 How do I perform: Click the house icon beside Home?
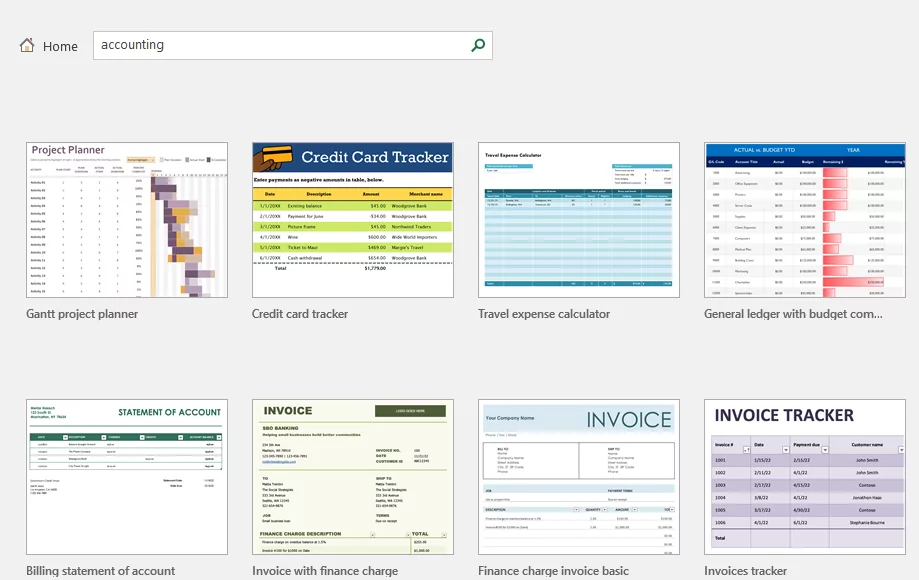coord(27,45)
